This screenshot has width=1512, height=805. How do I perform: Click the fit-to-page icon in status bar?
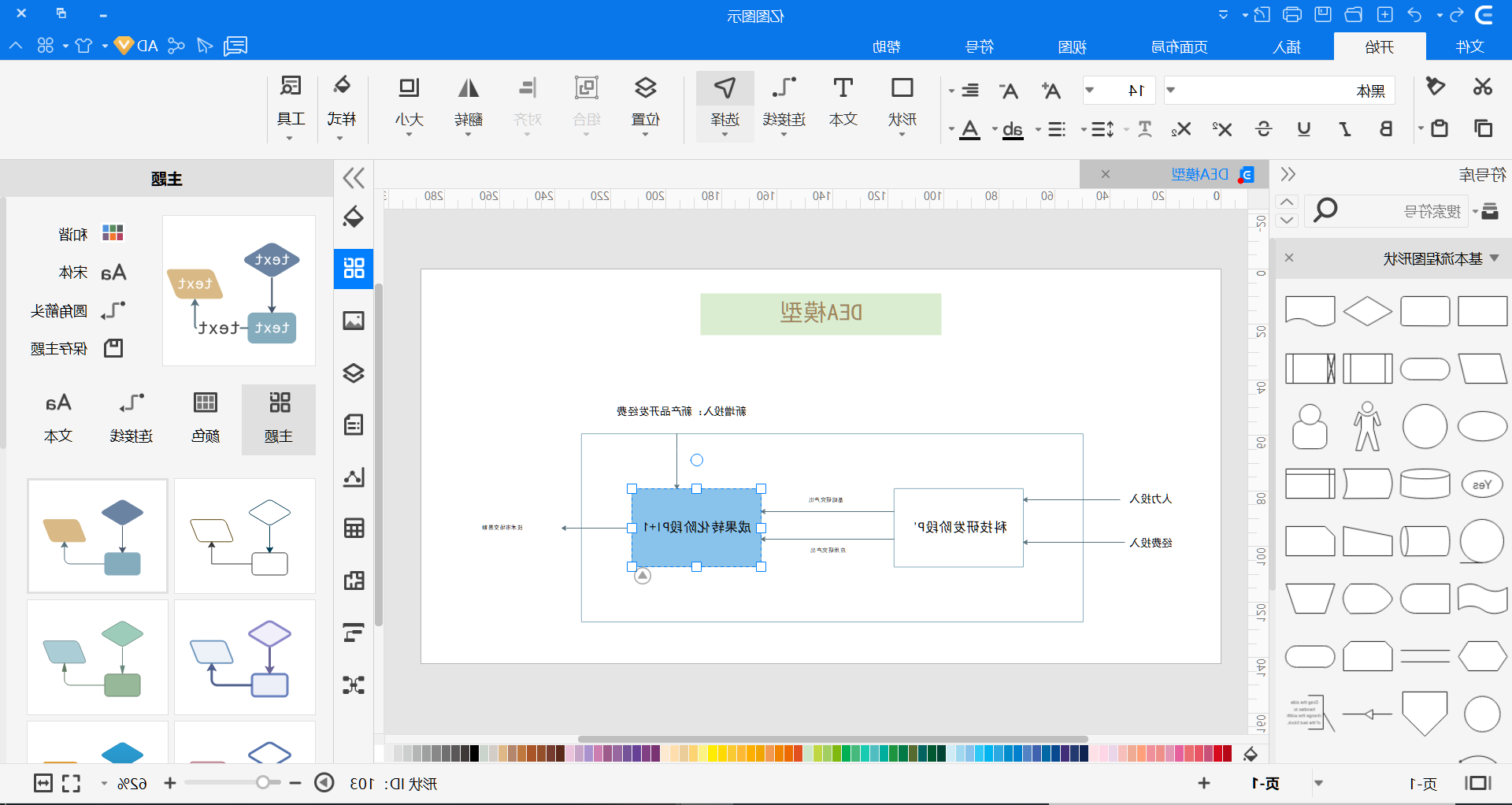43,783
